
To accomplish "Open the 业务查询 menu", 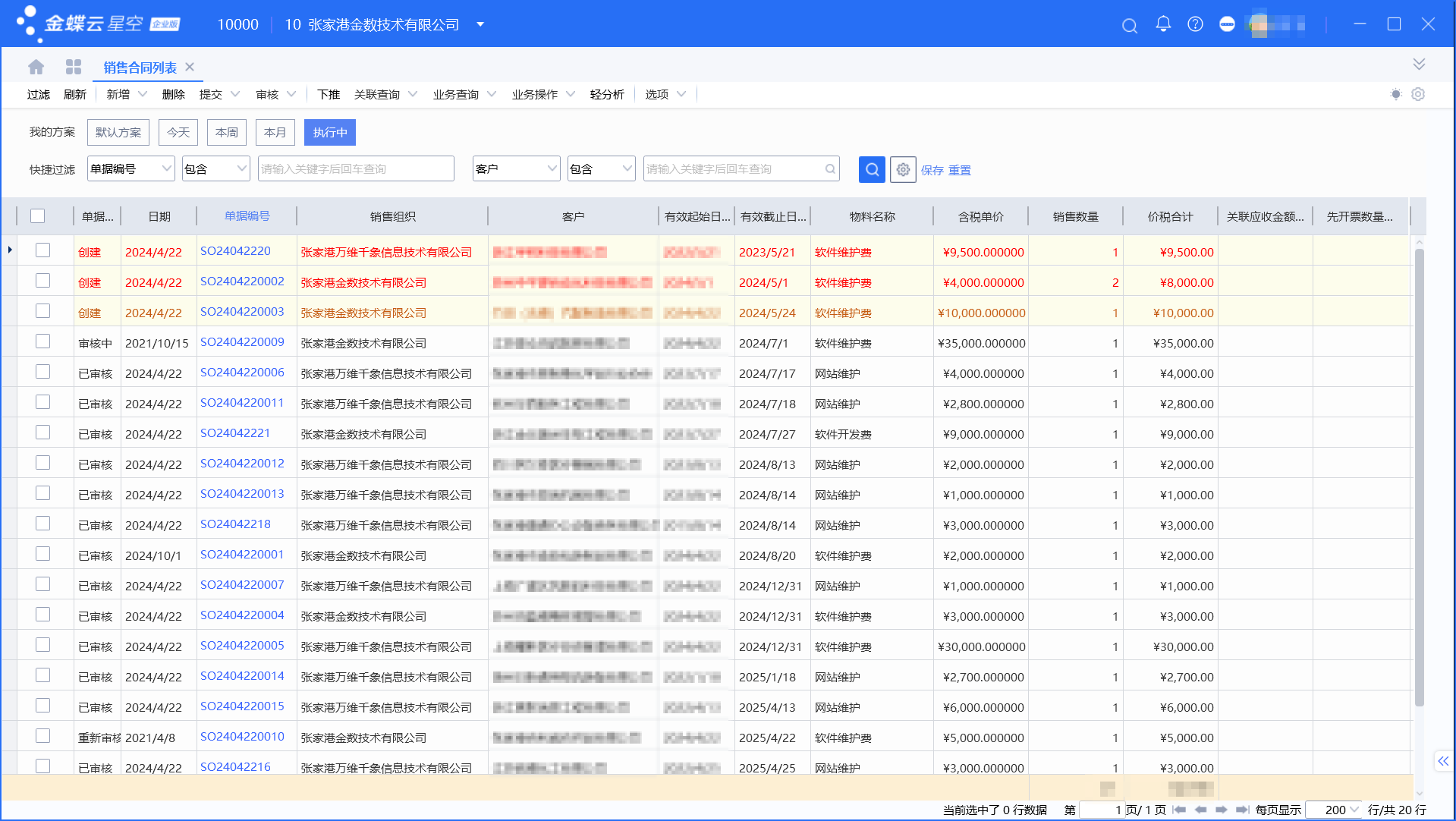I will click(464, 94).
